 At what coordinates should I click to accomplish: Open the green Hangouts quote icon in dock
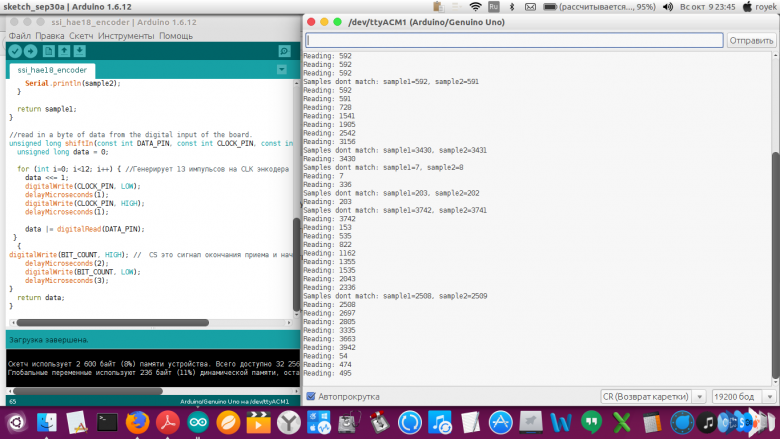pyautogui.click(x=591, y=423)
